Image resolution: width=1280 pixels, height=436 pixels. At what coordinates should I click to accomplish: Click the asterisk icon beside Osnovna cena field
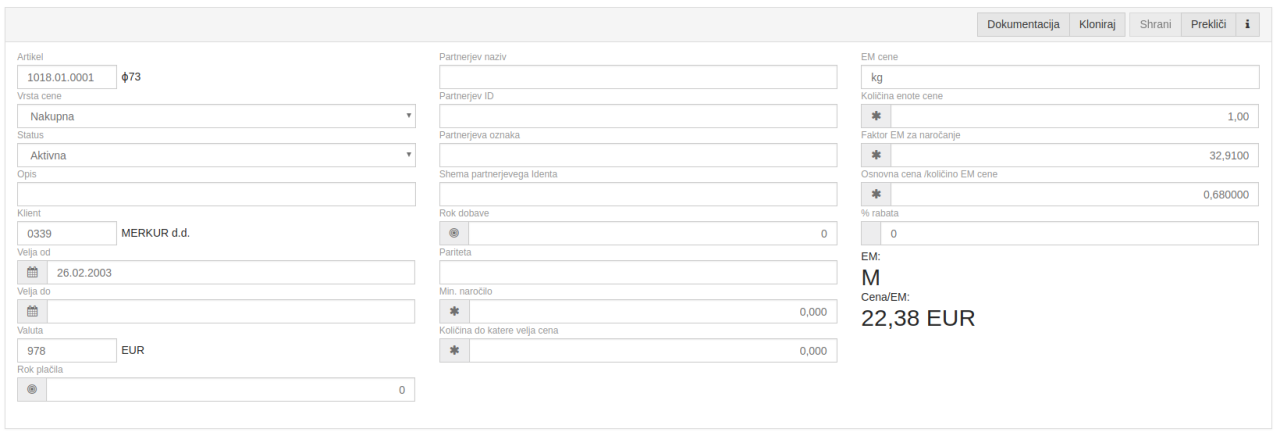click(876, 194)
